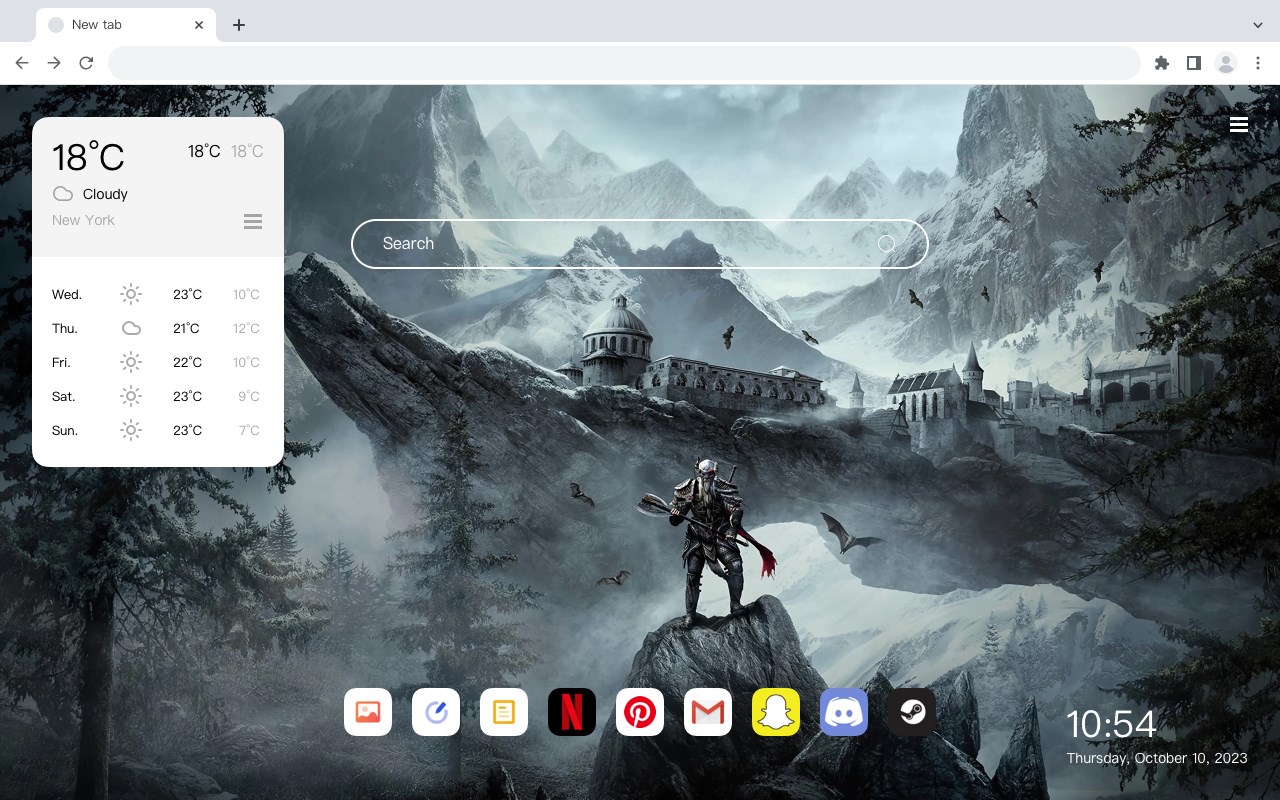Click the Thursday cloud forecast icon
The height and width of the screenshot is (800, 1280).
131,328
